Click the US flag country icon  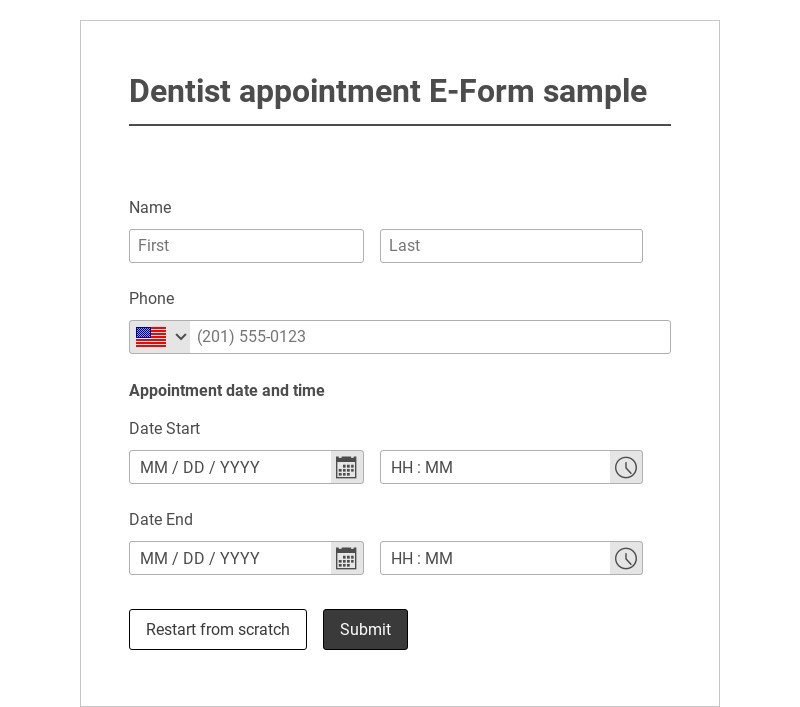click(x=151, y=337)
